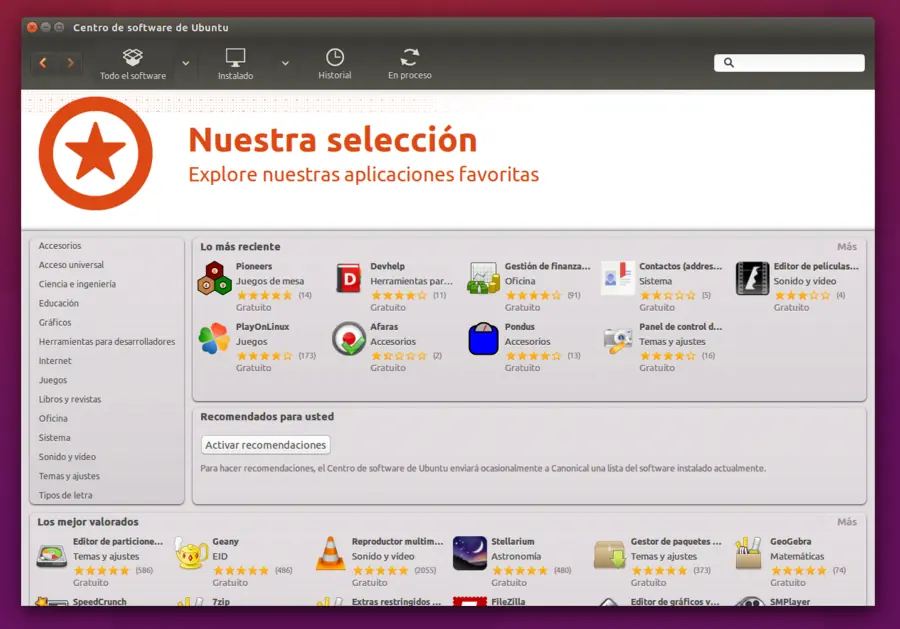Open the Educación category

point(59,303)
